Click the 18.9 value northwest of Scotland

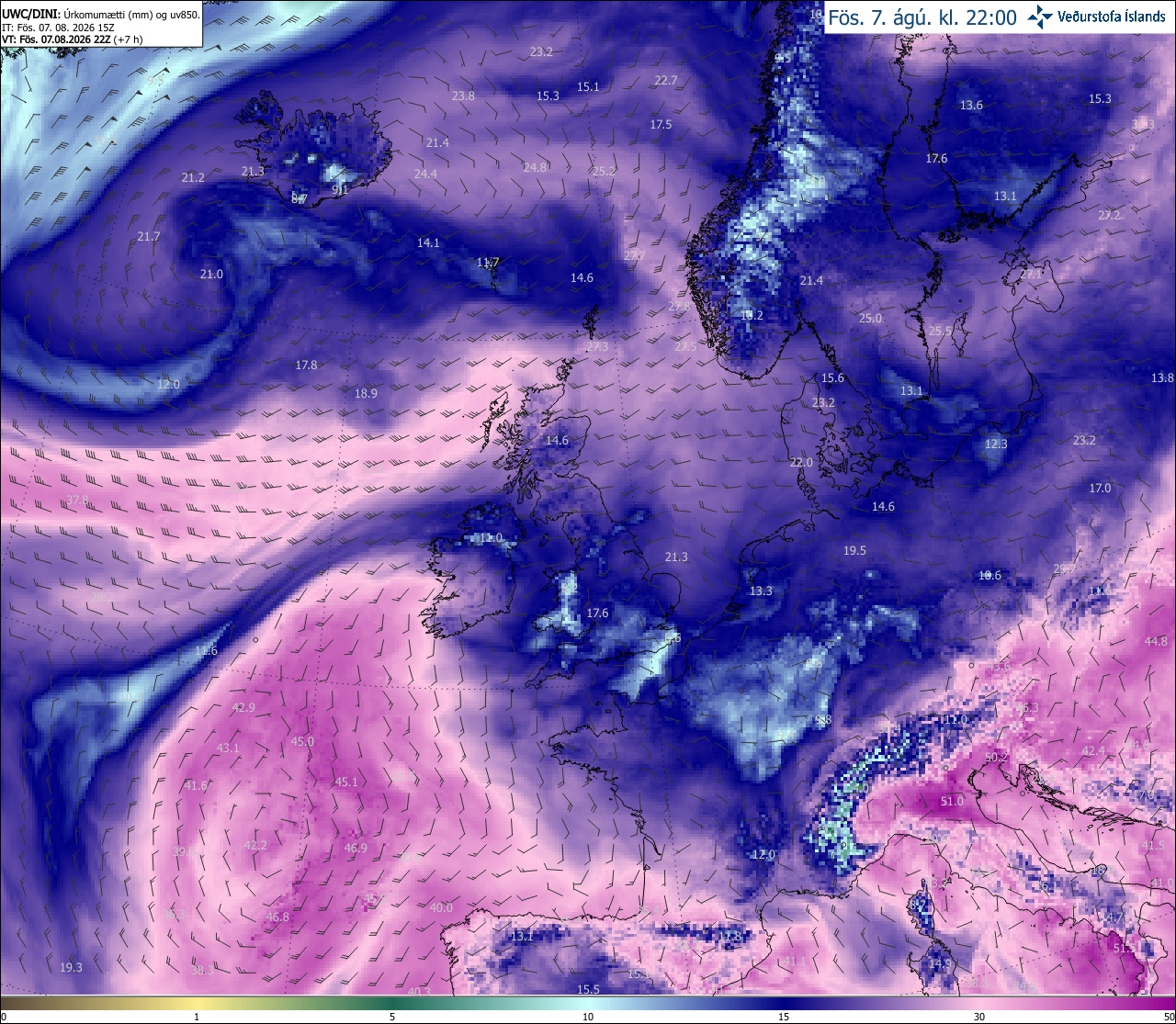[x=366, y=393]
